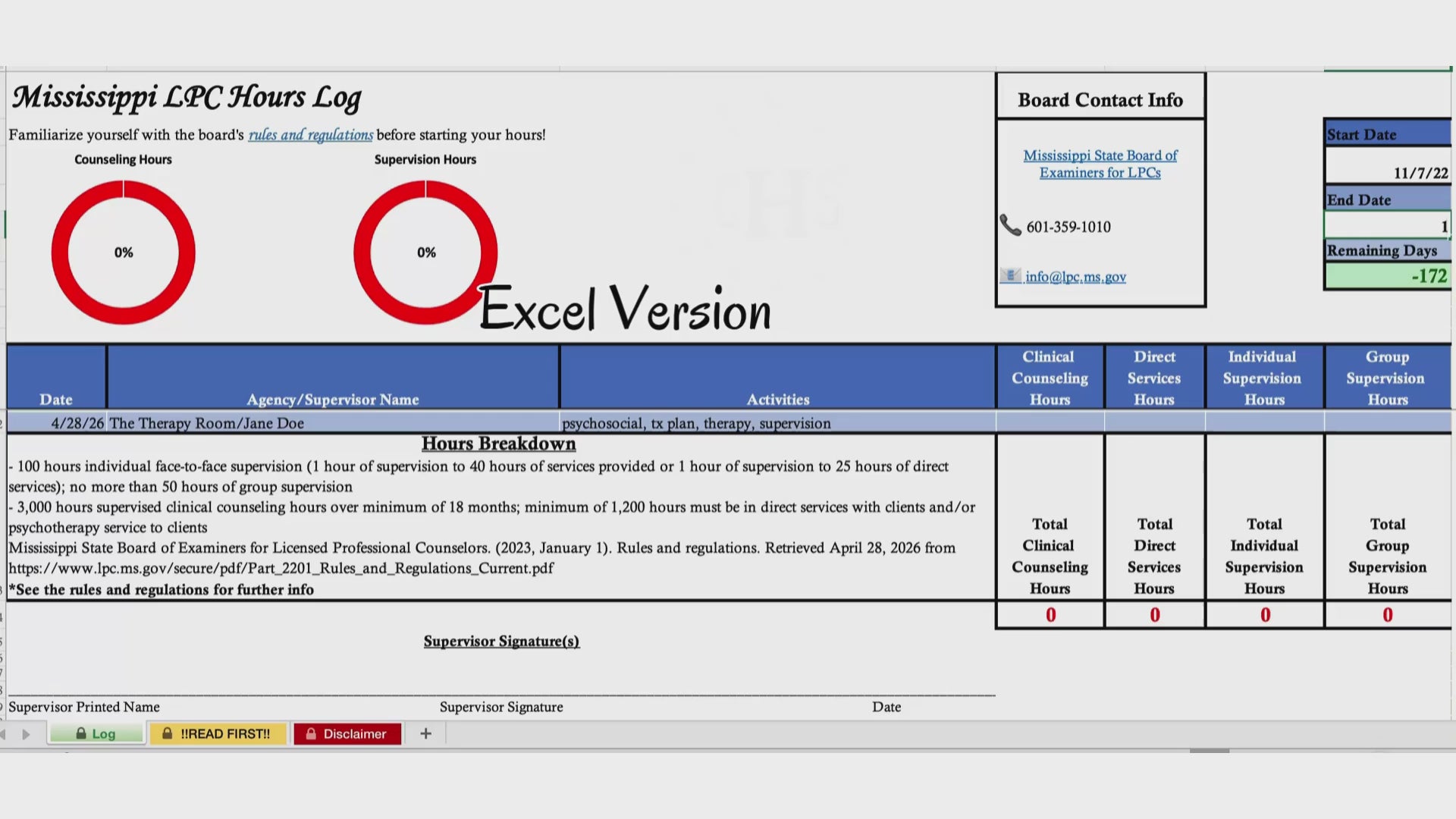The image size is (1456, 819).
Task: Open the Disclaimer sheet tab
Action: 347,733
